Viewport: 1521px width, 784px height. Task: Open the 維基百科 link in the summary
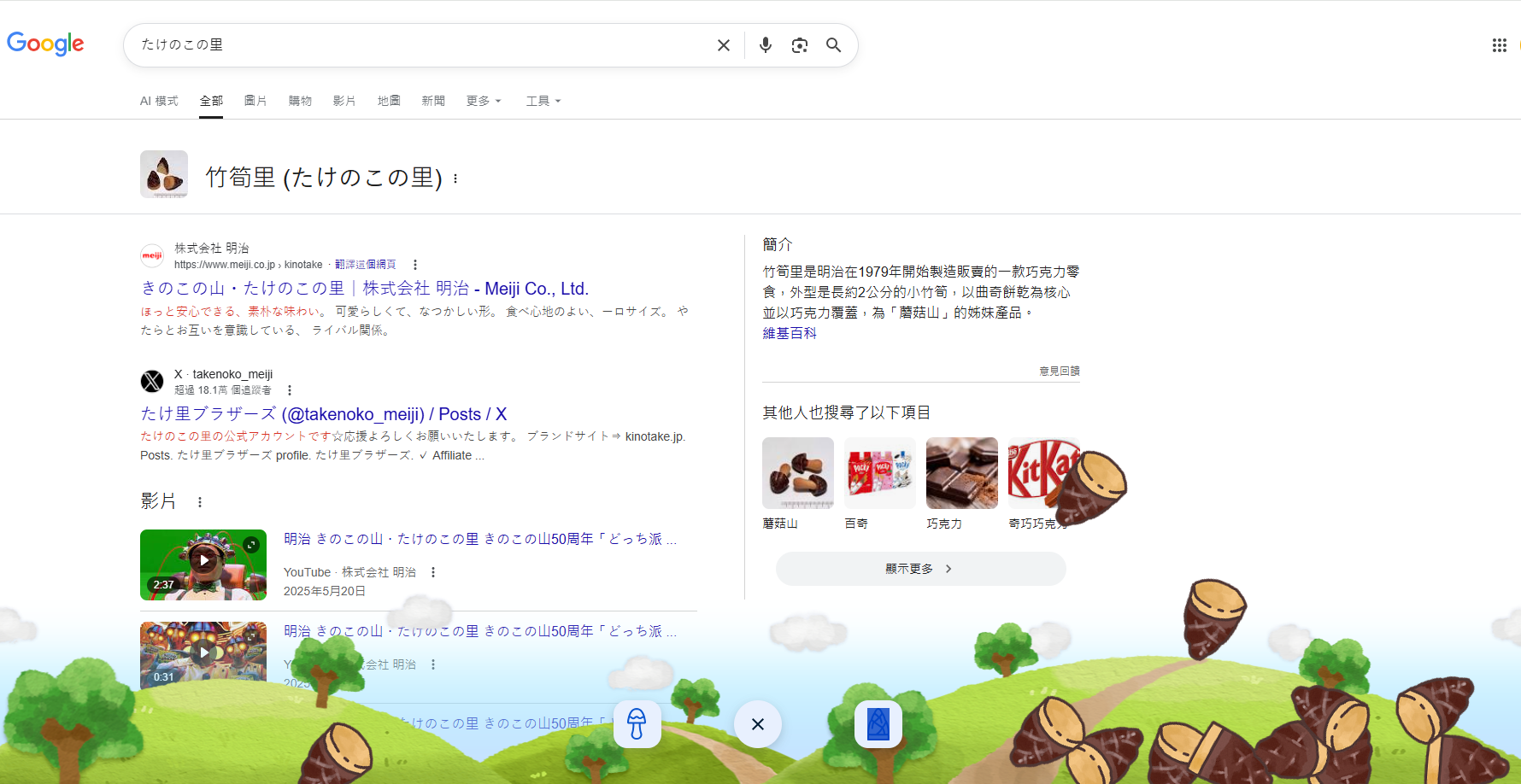(789, 333)
